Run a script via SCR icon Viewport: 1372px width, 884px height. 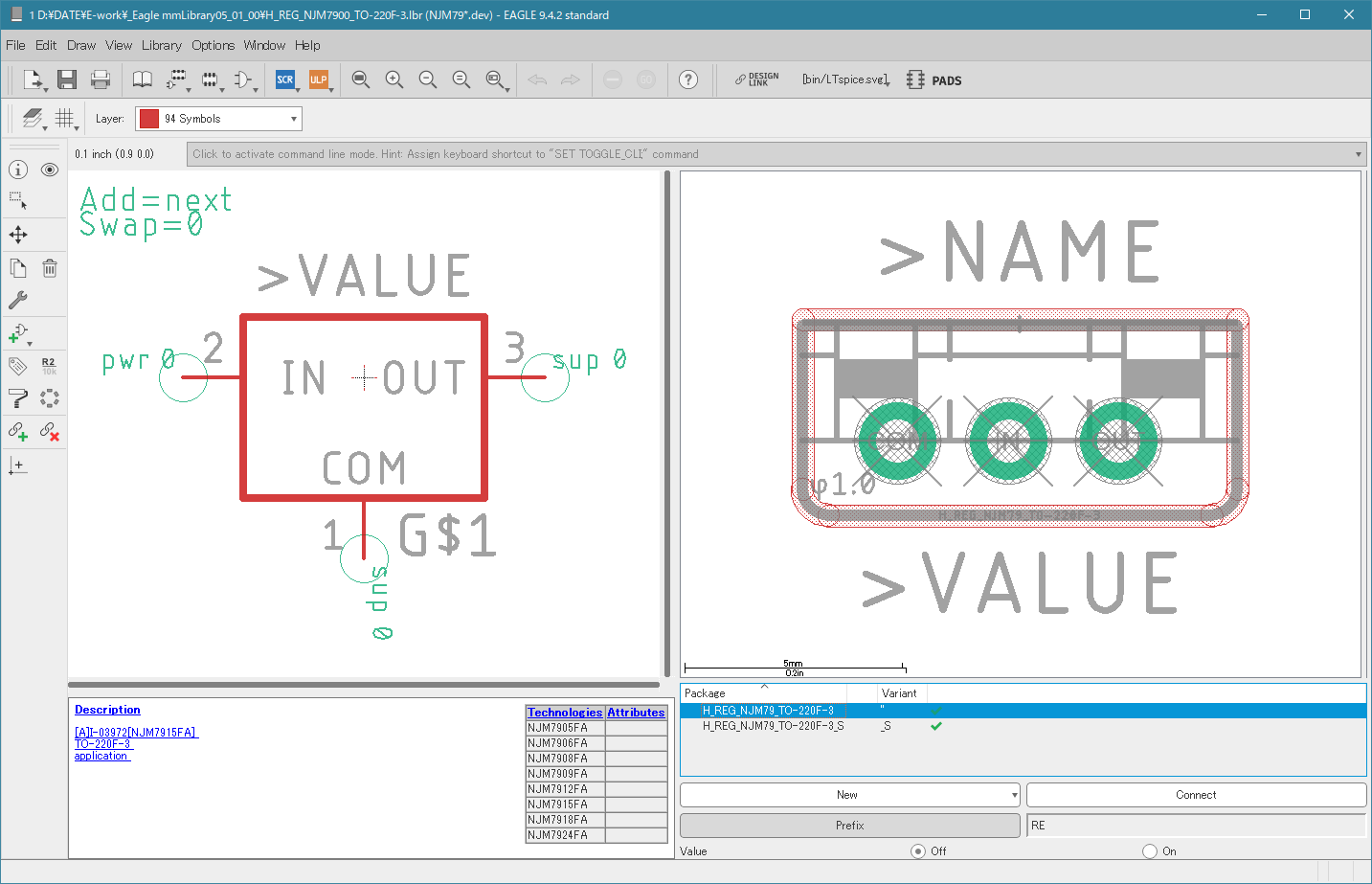point(285,79)
